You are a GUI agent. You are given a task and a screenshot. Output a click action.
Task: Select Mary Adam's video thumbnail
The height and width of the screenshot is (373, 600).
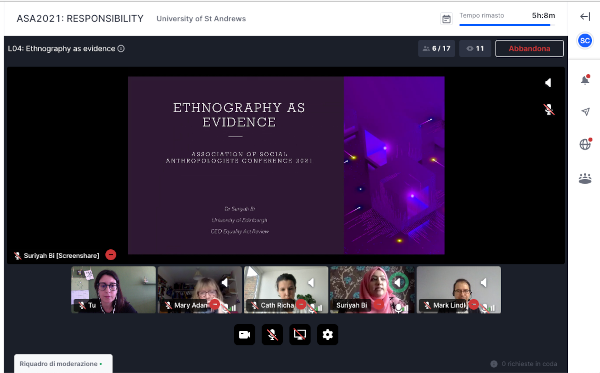pos(200,290)
